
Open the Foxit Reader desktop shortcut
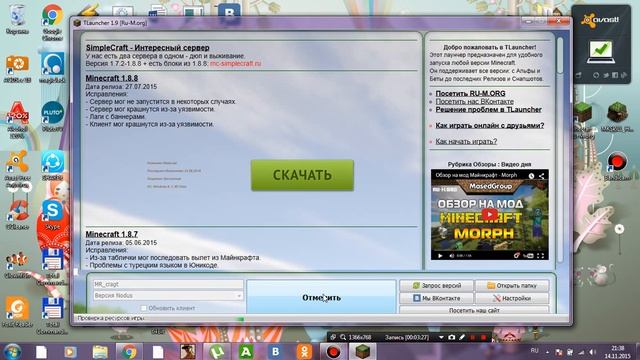(x=17, y=311)
